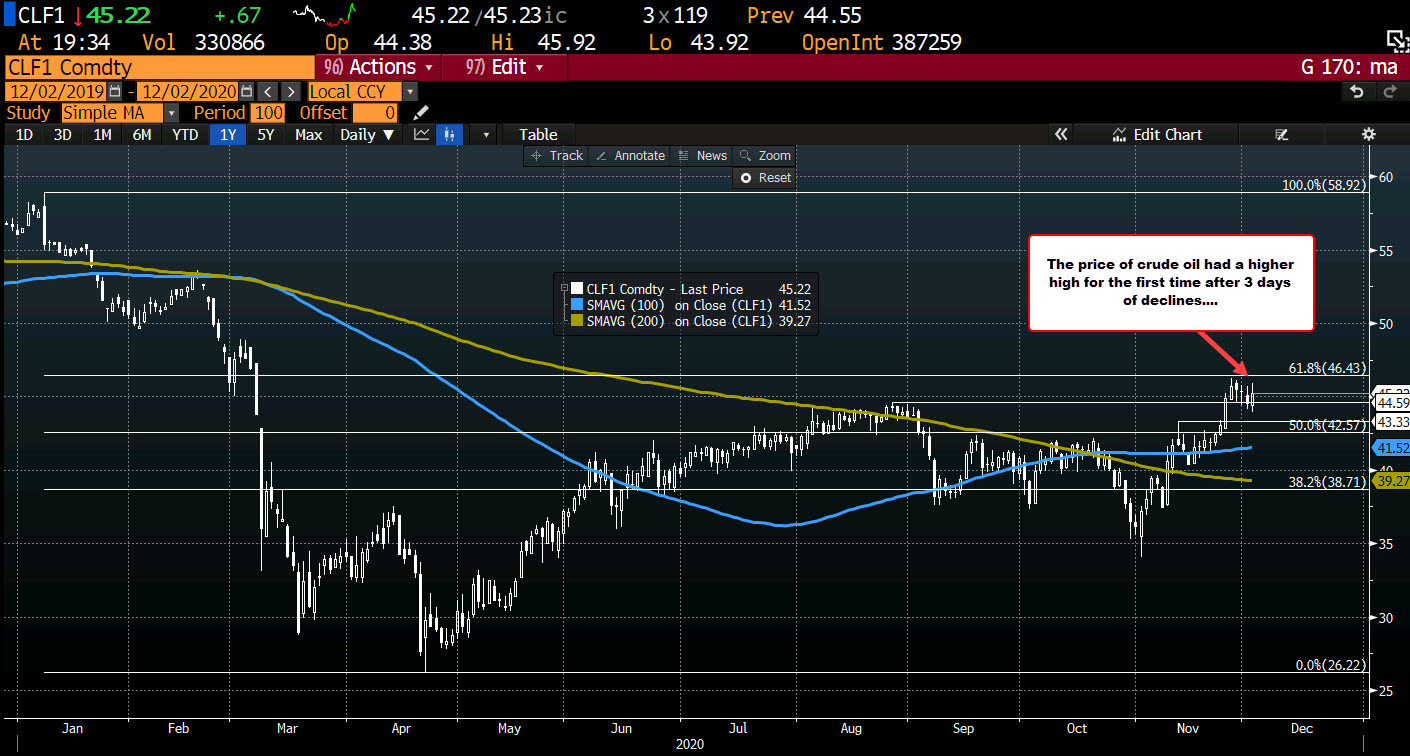The height and width of the screenshot is (756, 1410).
Task: Click the Reset chart button
Action: [765, 177]
